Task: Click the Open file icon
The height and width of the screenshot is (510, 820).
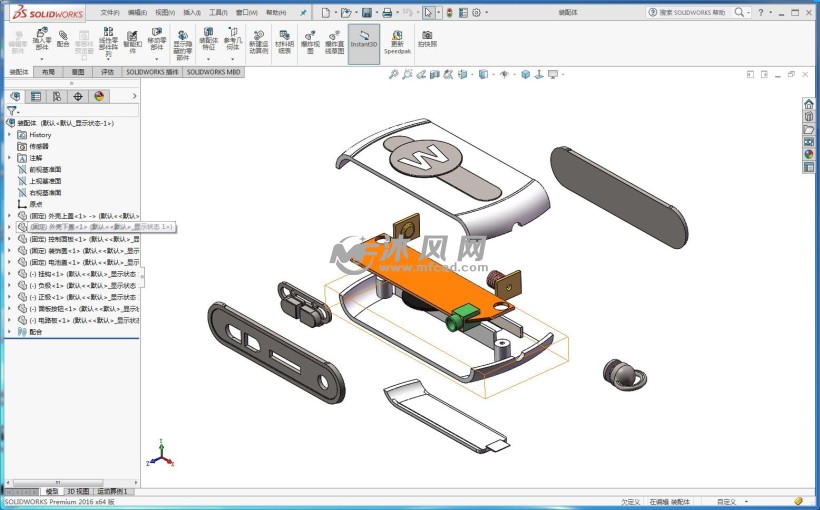Action: pyautogui.click(x=346, y=13)
